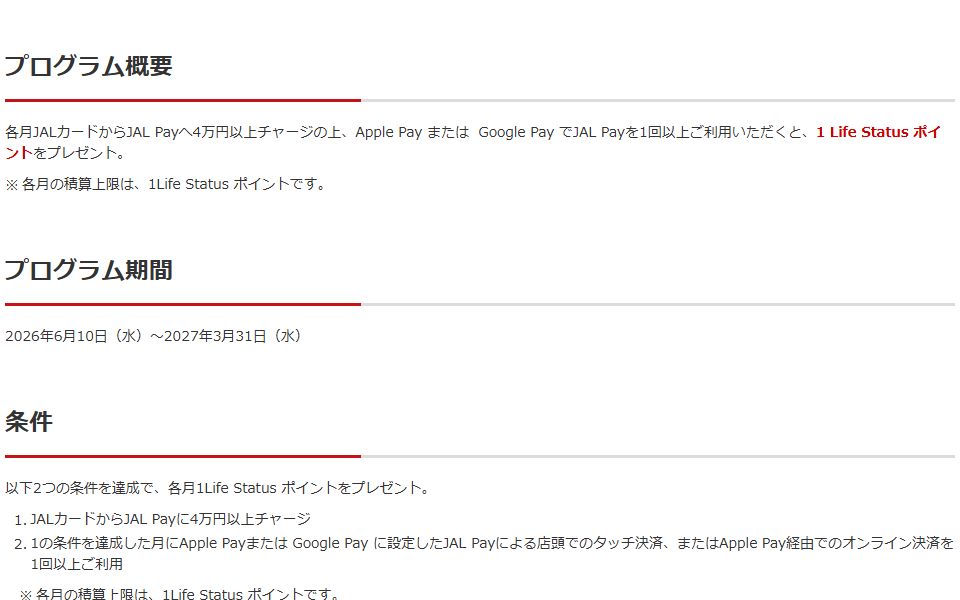Click list item 1 JALカードからJAL Payに4万円以上チャージ

click(171, 519)
